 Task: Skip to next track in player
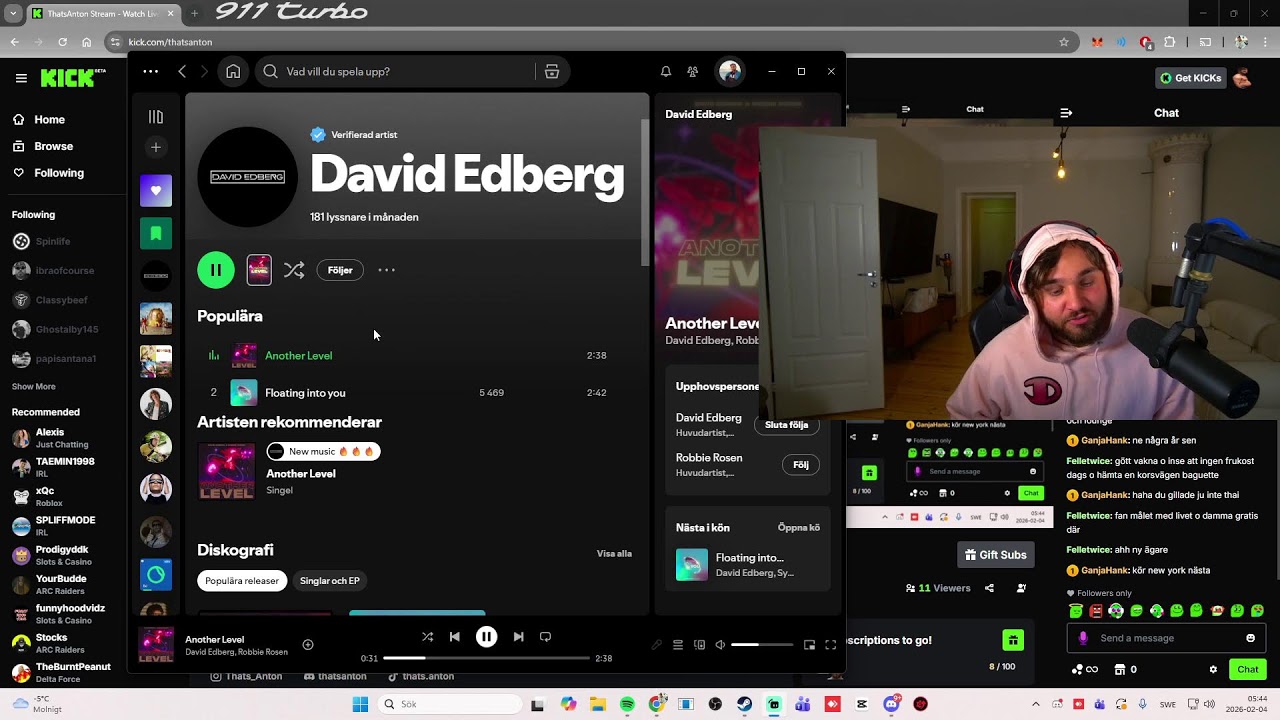pyautogui.click(x=518, y=637)
